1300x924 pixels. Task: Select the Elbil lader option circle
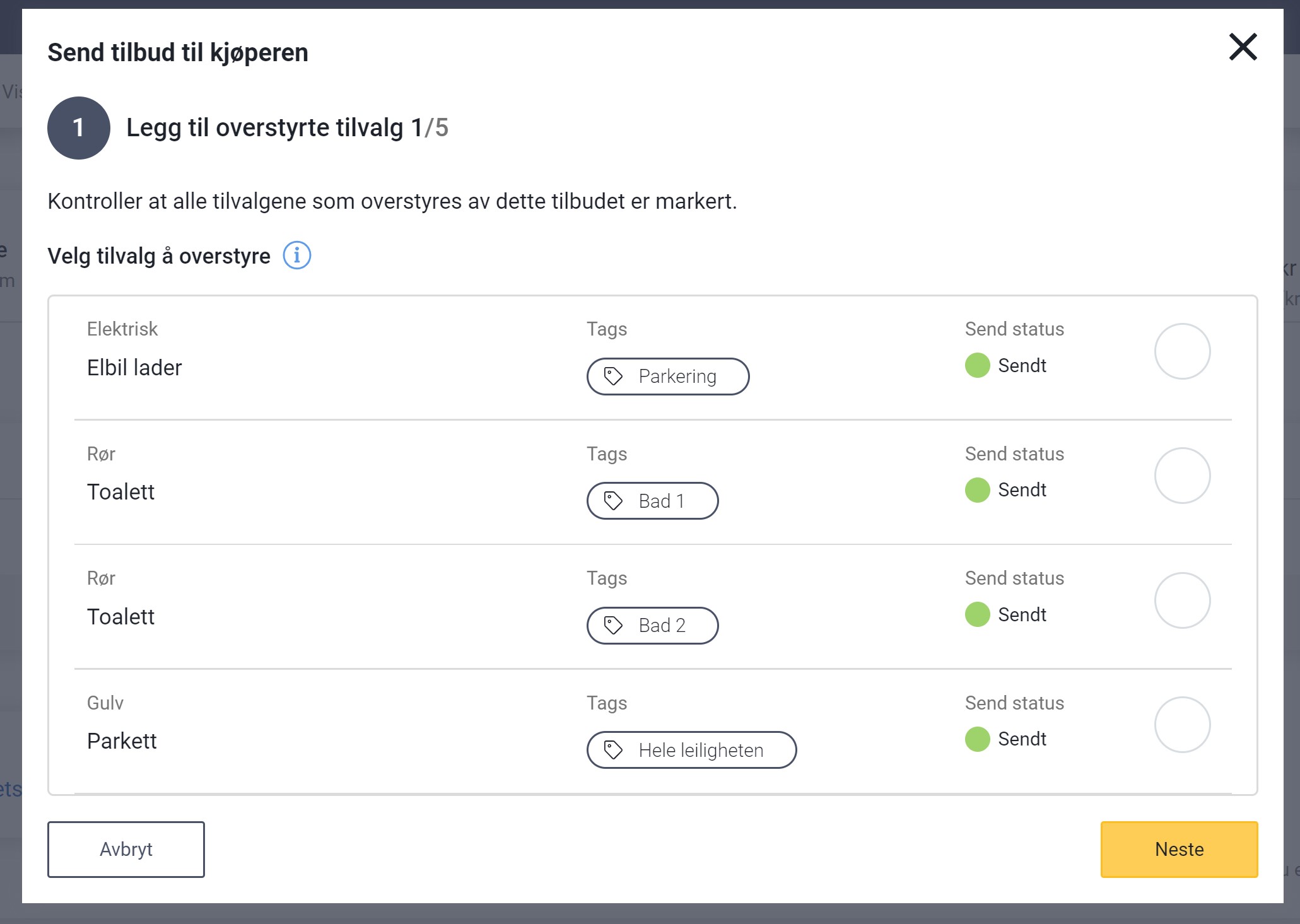click(x=1182, y=351)
